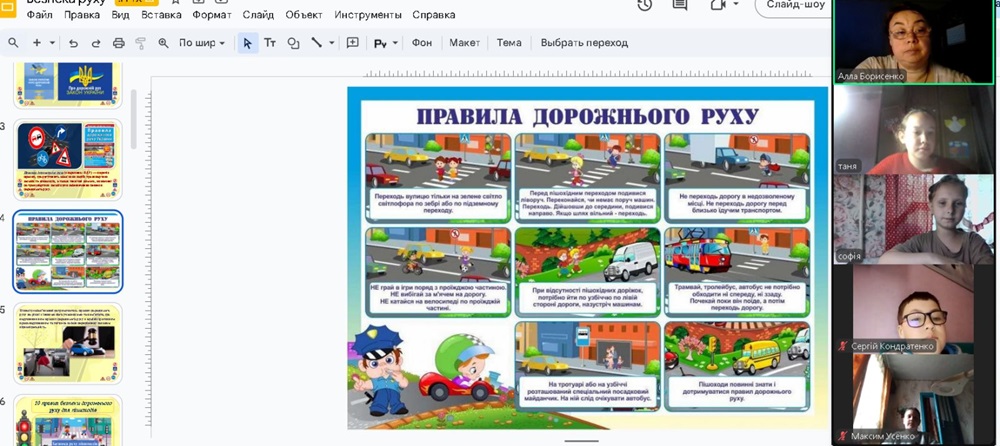Undo the last action
Screen dimensions: 1000x446
73,43
